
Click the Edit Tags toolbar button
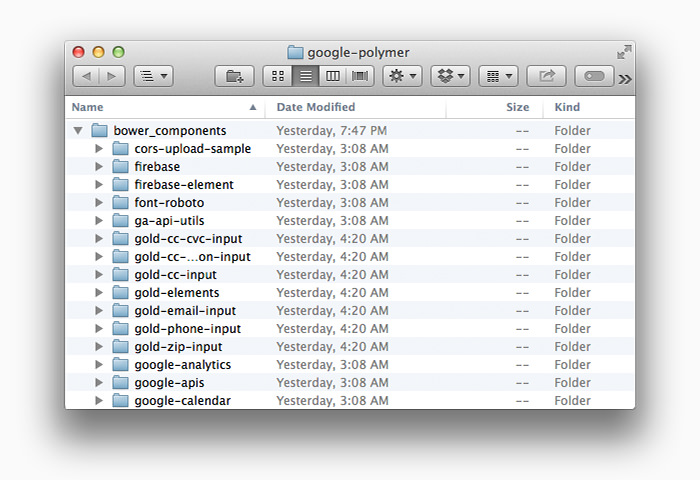594,76
